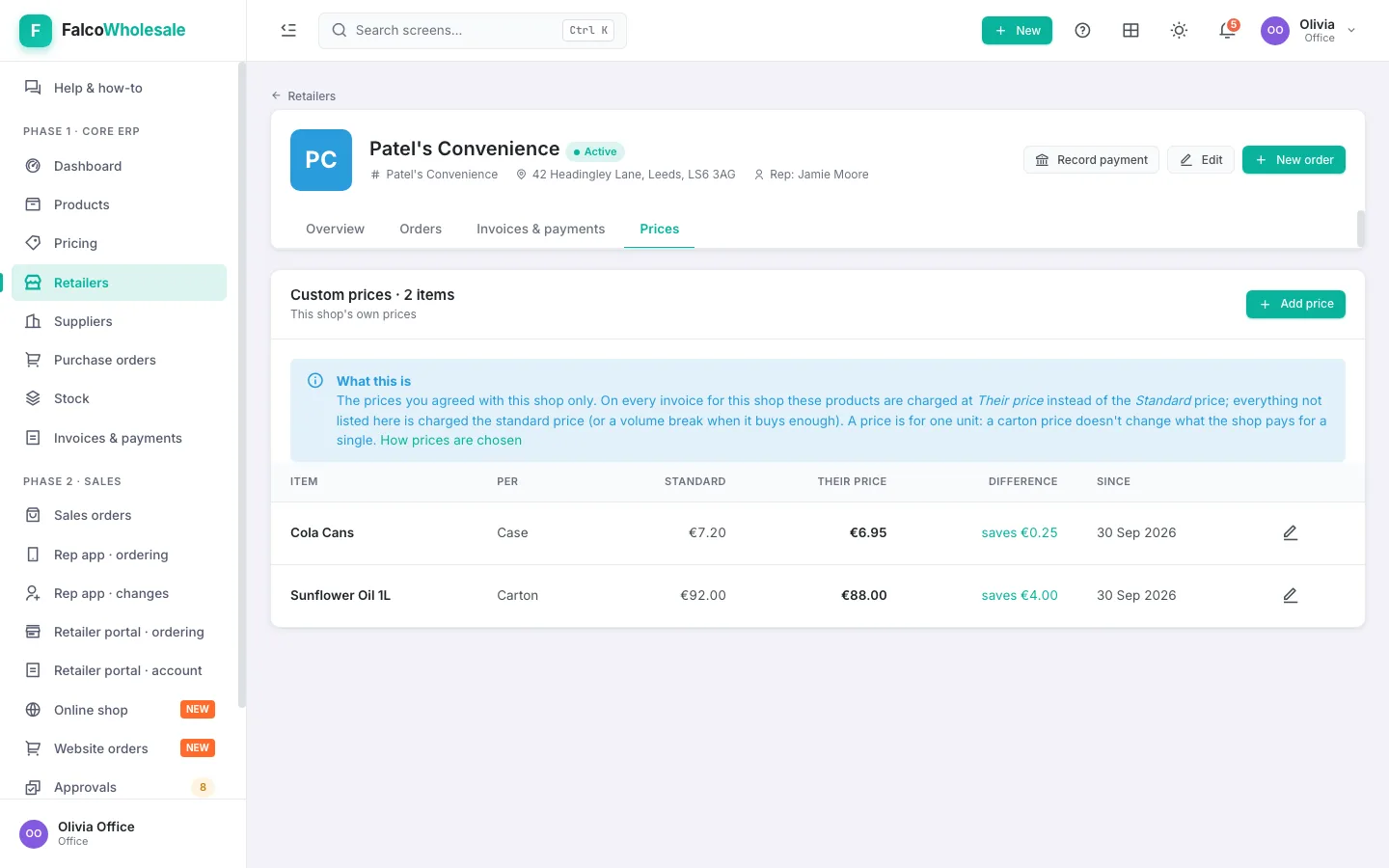Focus the Search screens field
Screen dimensions: 1389x868
point(473,30)
